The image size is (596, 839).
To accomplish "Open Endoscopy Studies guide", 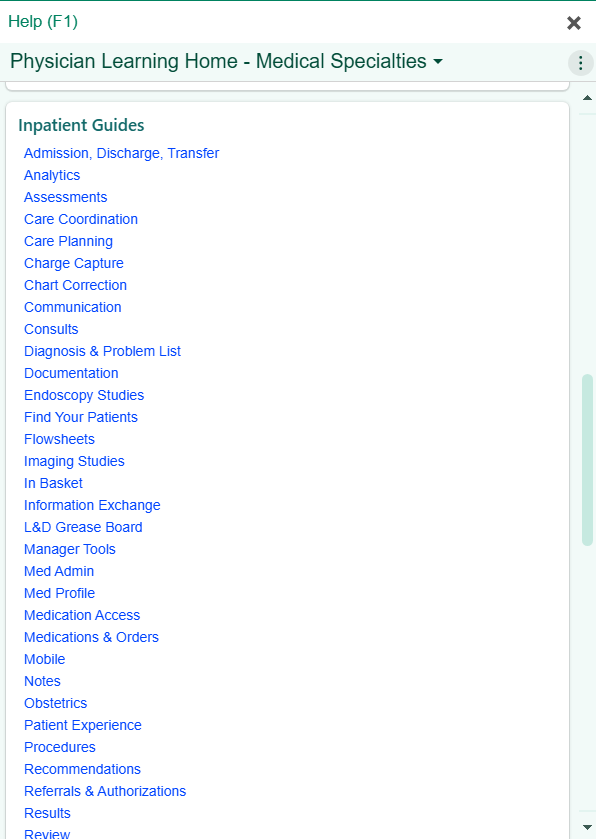I will [x=84, y=394].
